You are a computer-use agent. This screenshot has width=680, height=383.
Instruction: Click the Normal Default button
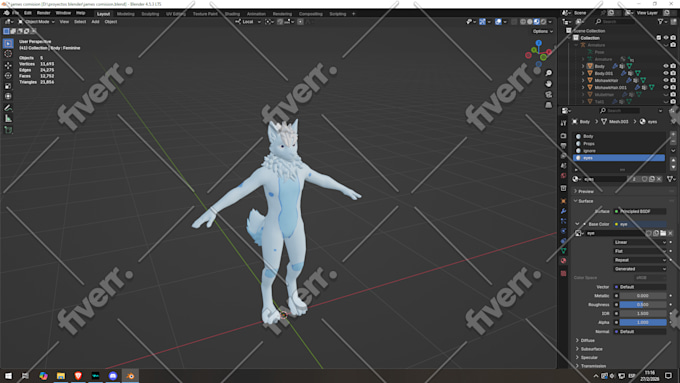(640, 331)
